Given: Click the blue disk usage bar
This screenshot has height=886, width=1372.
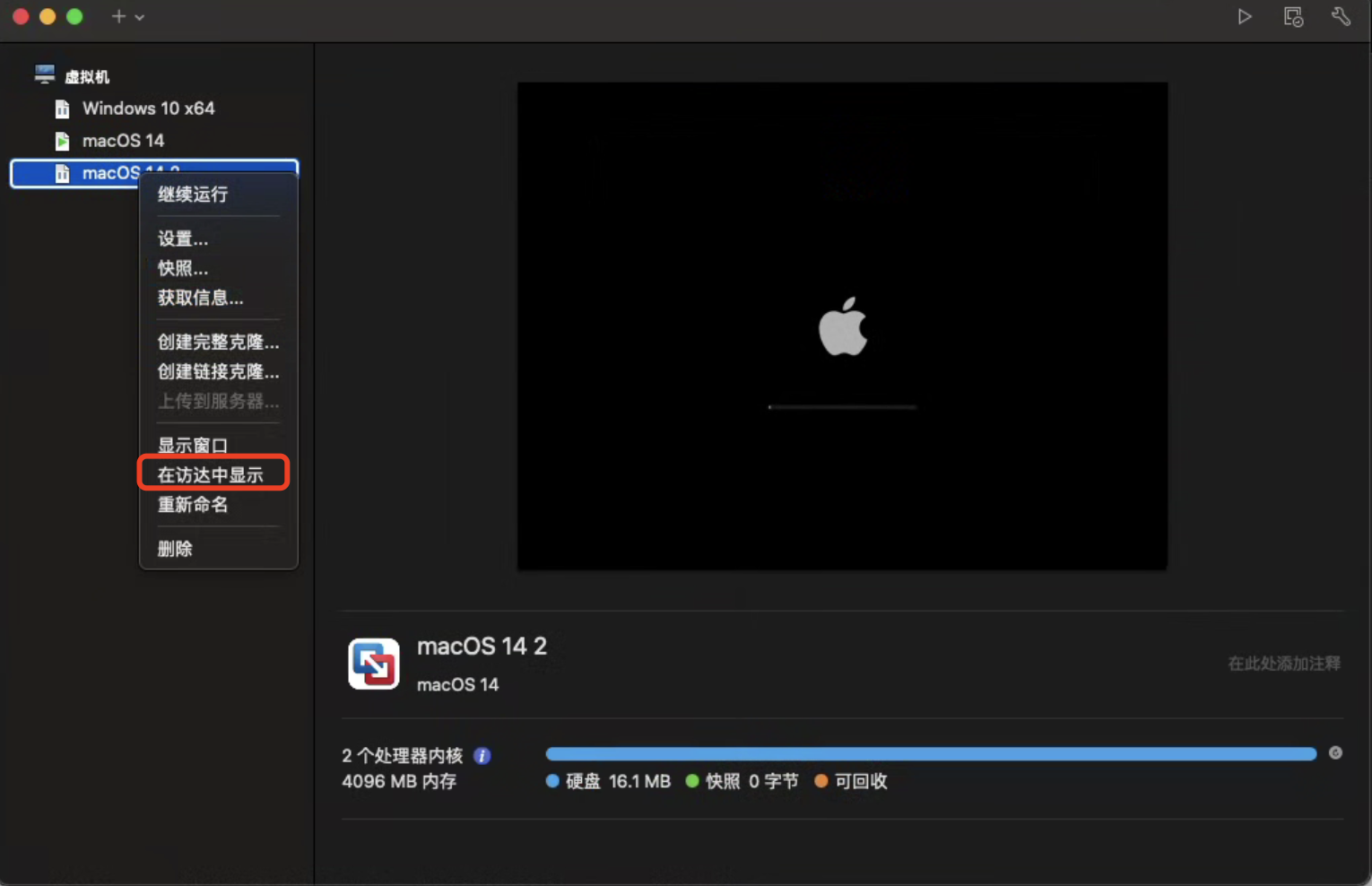Looking at the screenshot, I should pos(931,754).
